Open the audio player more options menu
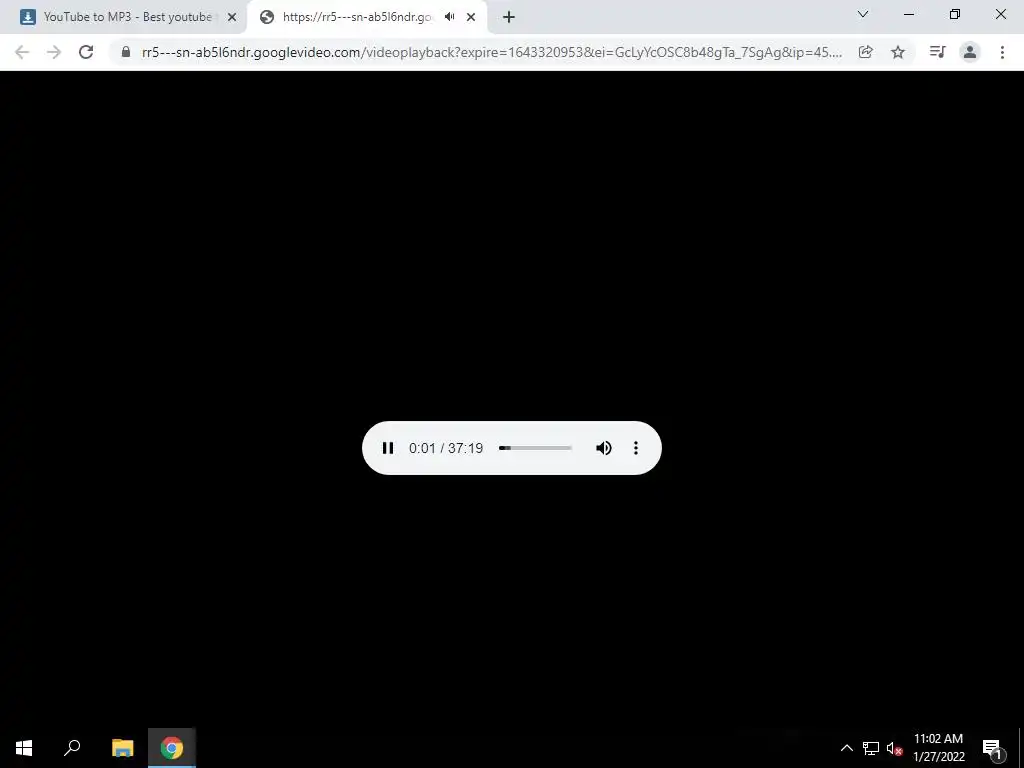 tap(635, 448)
